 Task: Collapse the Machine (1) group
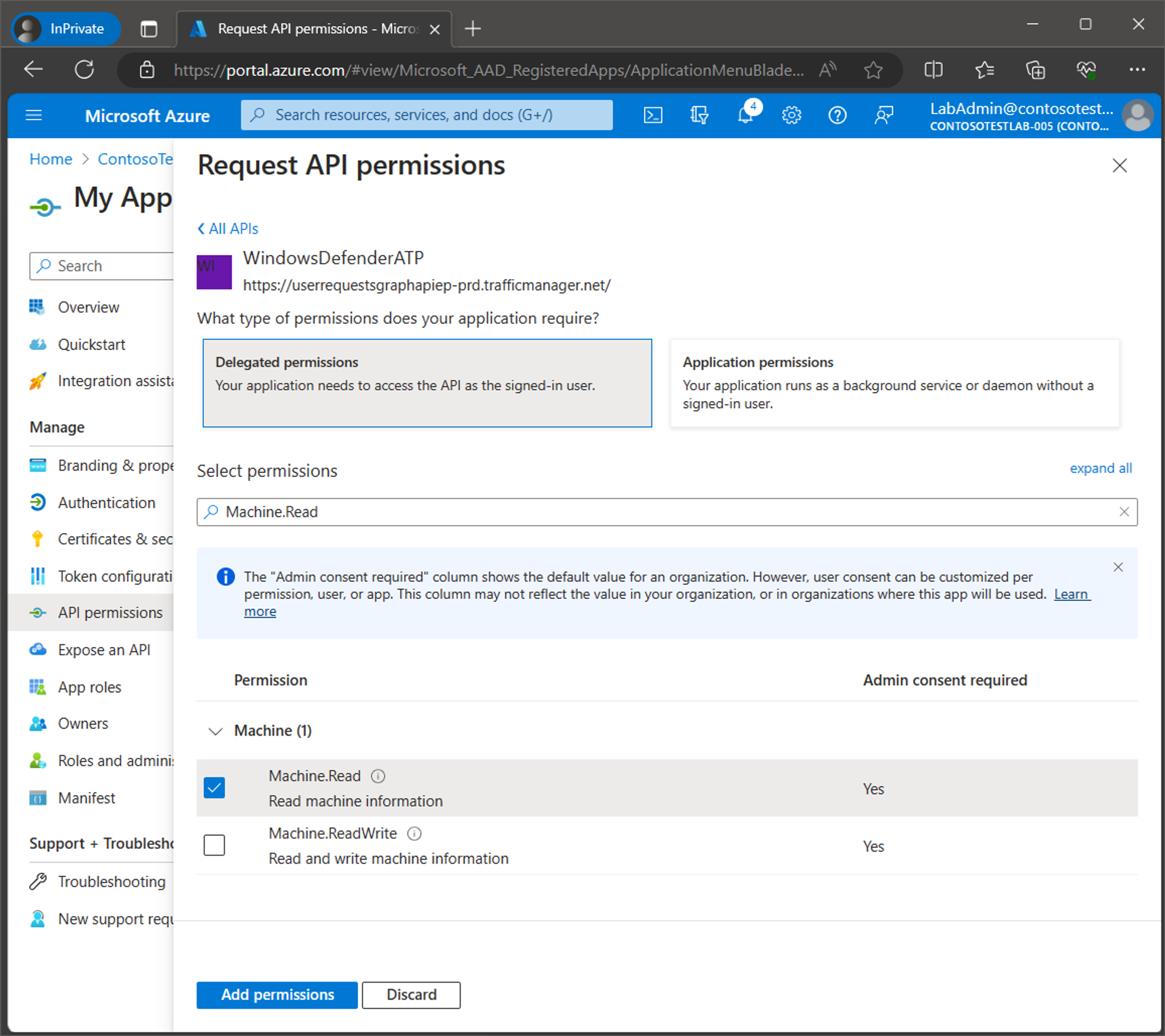pos(215,731)
